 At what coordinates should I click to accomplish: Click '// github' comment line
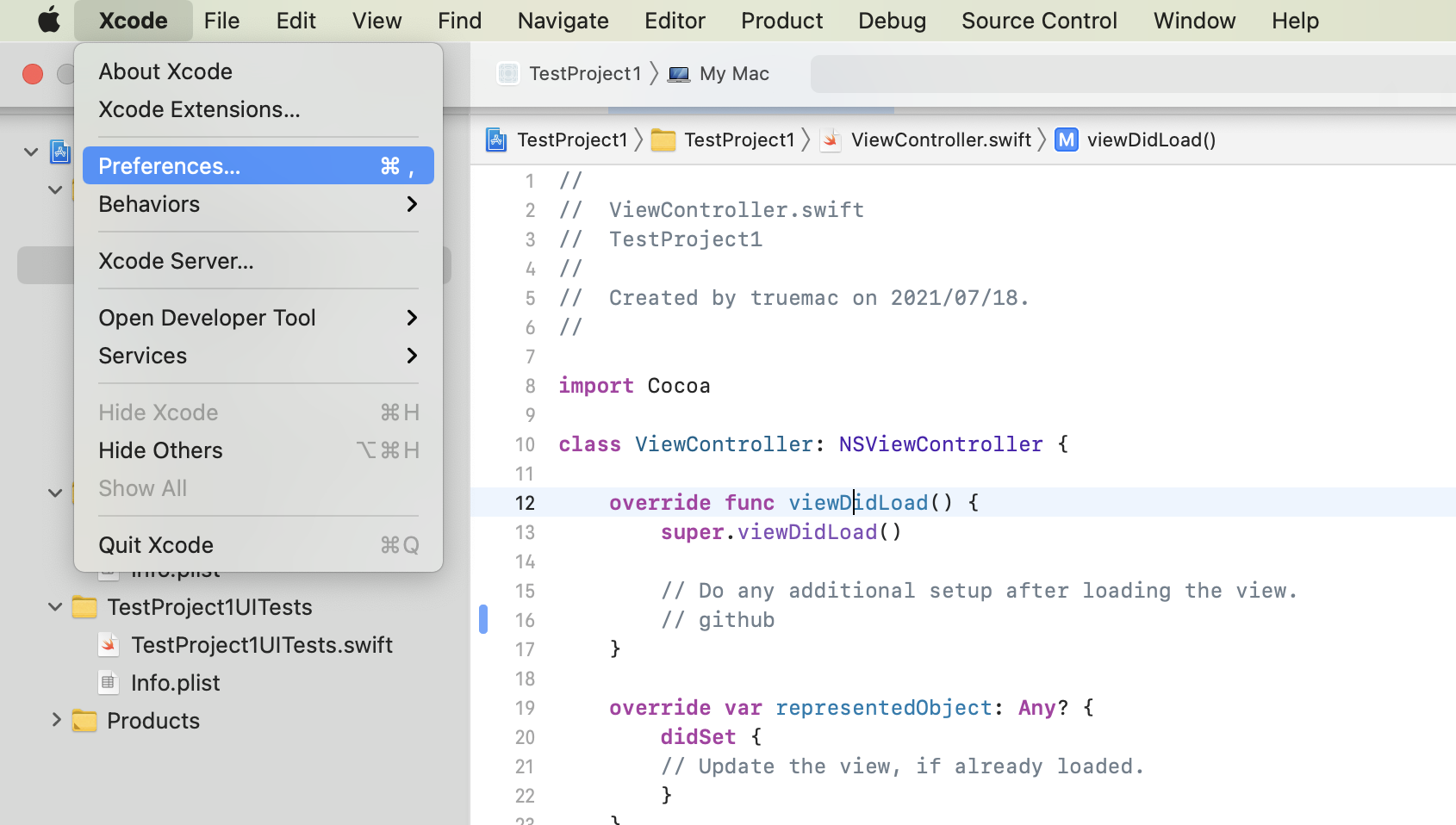pyautogui.click(x=718, y=620)
